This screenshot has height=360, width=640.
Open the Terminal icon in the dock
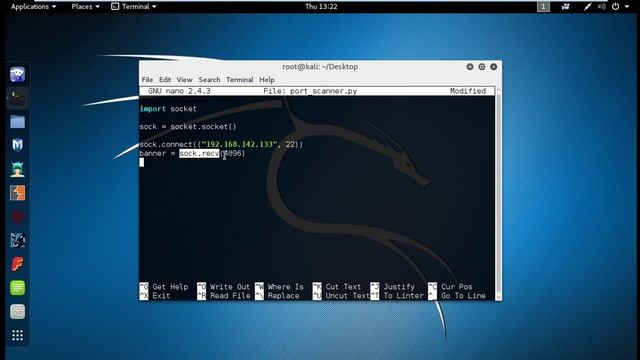click(18, 98)
